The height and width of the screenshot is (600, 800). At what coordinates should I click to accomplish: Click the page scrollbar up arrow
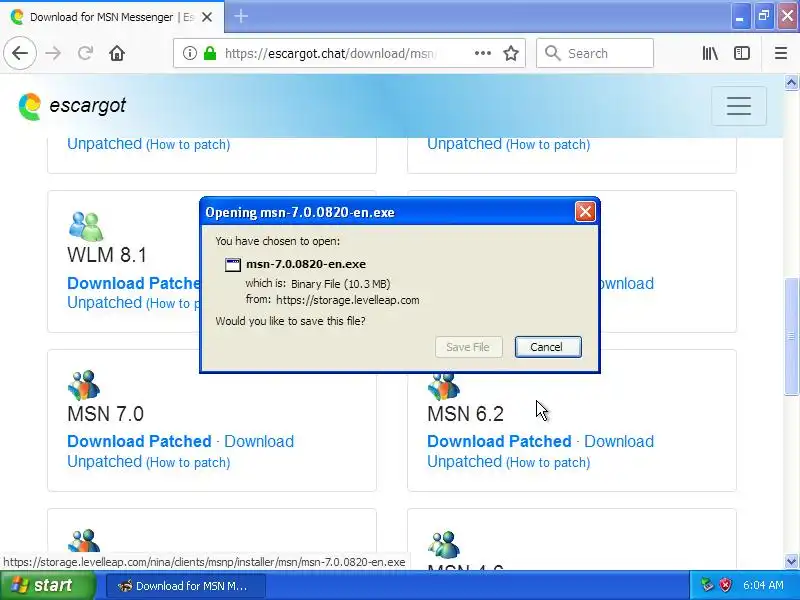[791, 82]
